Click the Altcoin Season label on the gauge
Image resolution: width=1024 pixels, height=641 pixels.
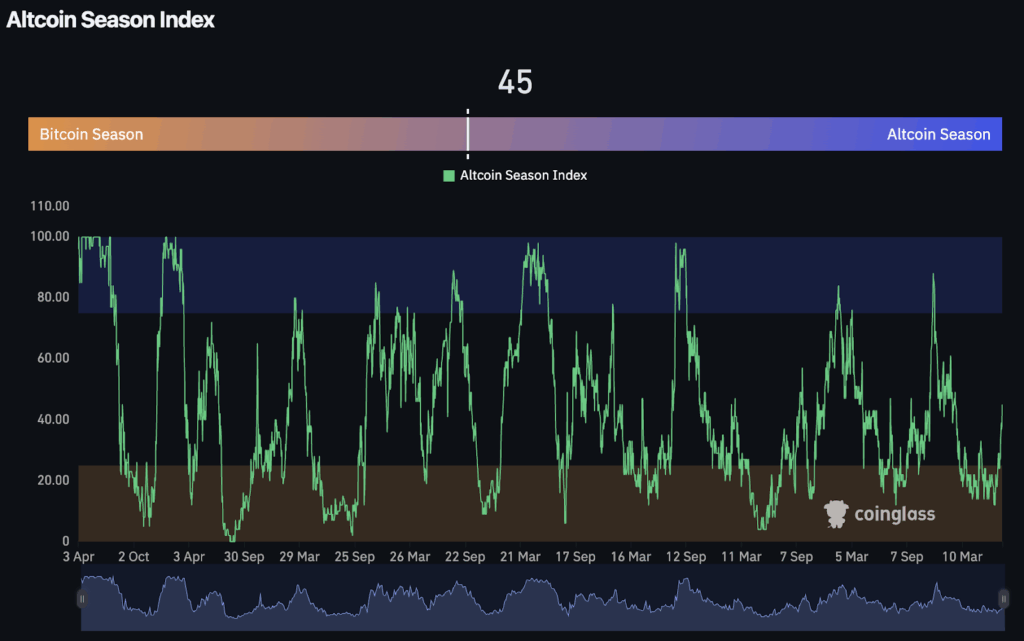point(938,134)
